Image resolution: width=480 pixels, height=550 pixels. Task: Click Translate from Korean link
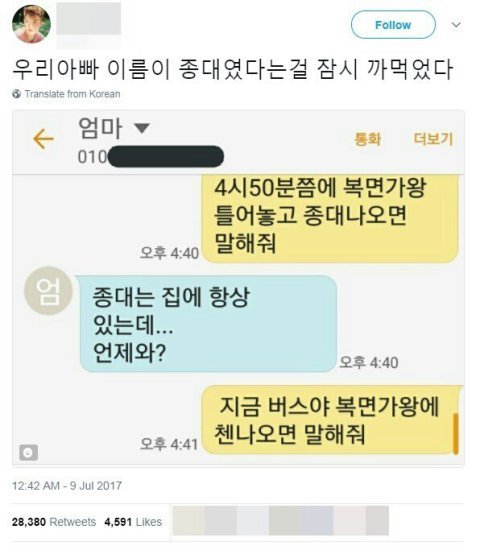click(72, 94)
